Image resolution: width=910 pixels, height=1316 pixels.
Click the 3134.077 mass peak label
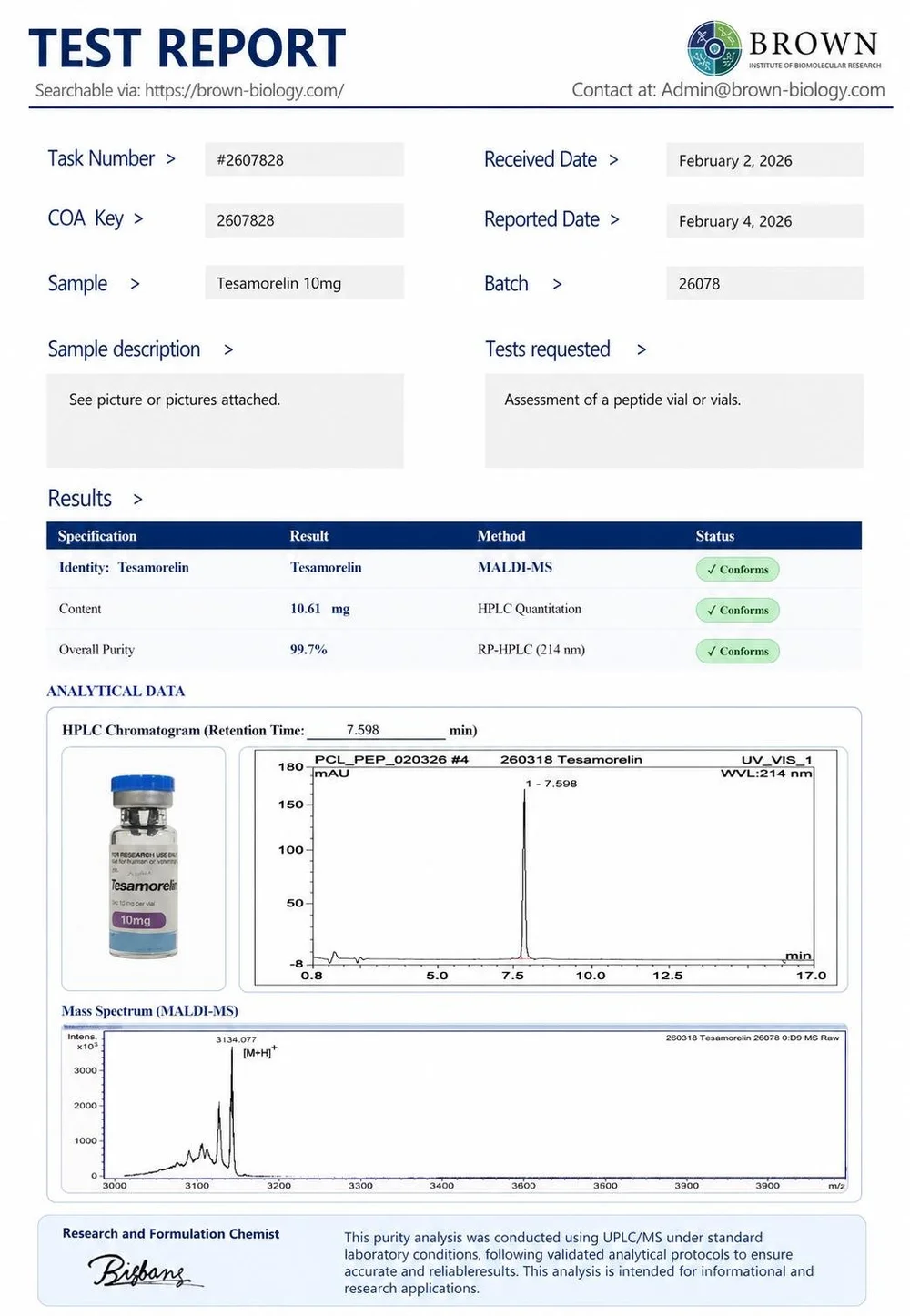[x=236, y=1039]
